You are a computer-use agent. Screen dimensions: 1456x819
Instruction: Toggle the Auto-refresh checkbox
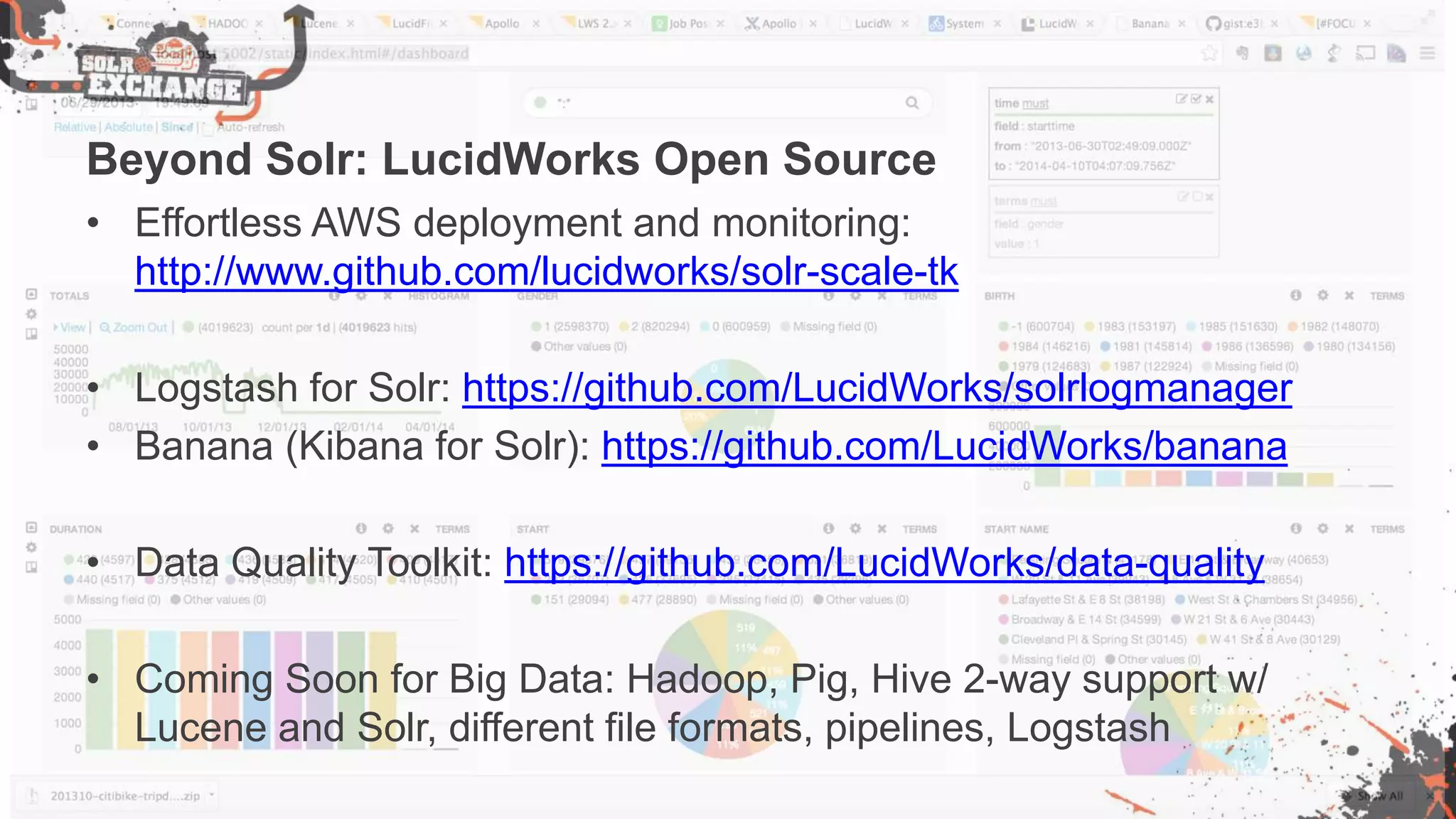tap(207, 128)
